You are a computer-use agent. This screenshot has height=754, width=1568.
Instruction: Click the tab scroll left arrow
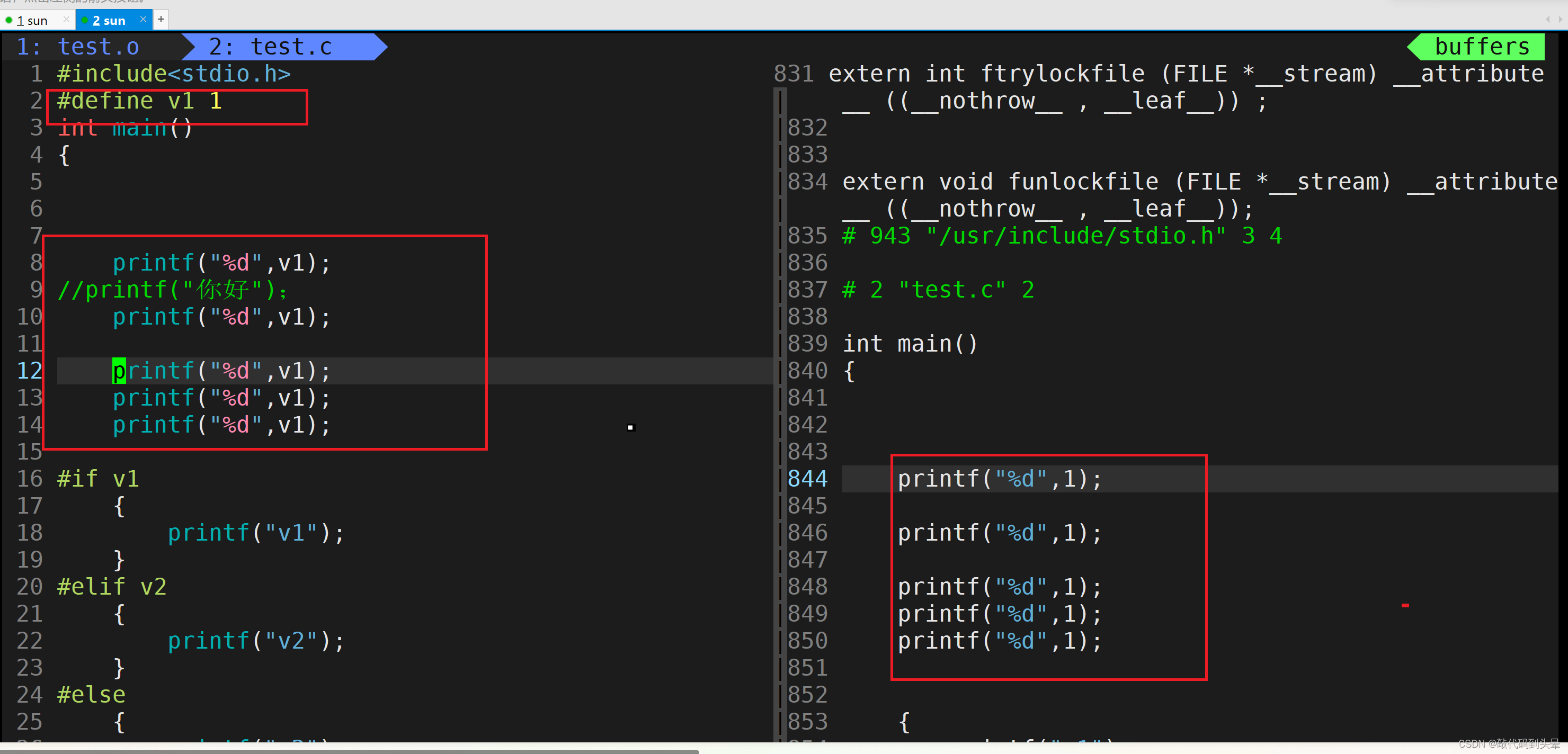(1547, 20)
